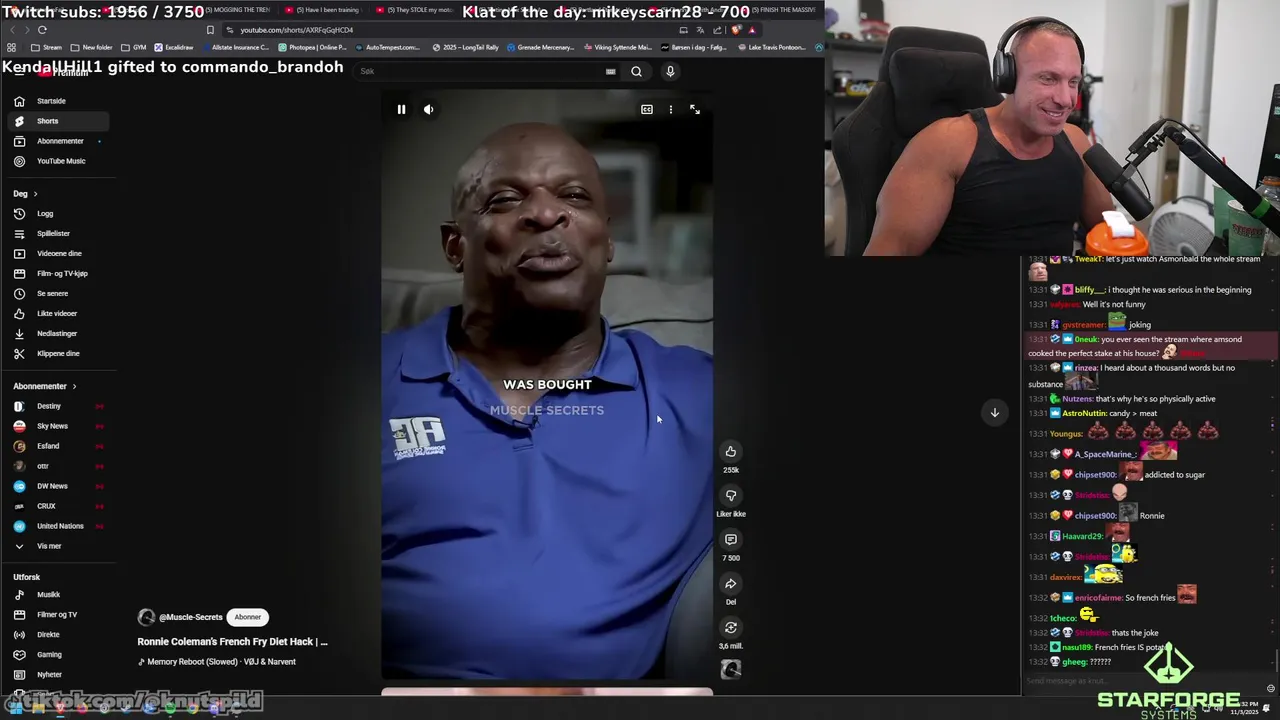Open the Shorts three-dot options menu
Image resolution: width=1280 pixels, height=720 pixels.
tap(671, 109)
